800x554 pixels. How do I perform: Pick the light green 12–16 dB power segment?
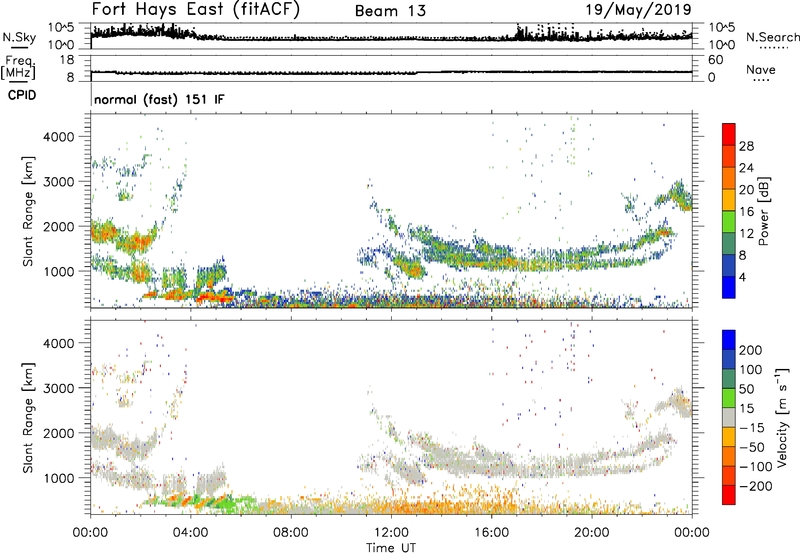729,222
